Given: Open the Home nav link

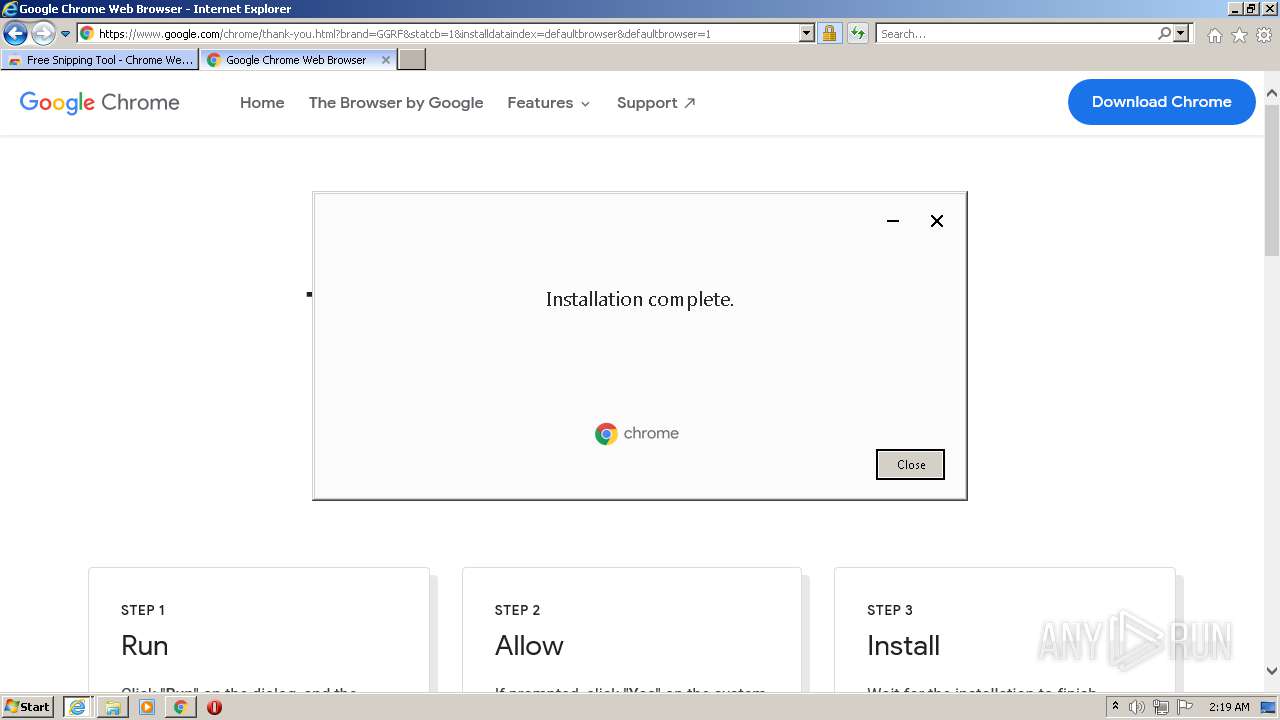Looking at the screenshot, I should [x=262, y=102].
